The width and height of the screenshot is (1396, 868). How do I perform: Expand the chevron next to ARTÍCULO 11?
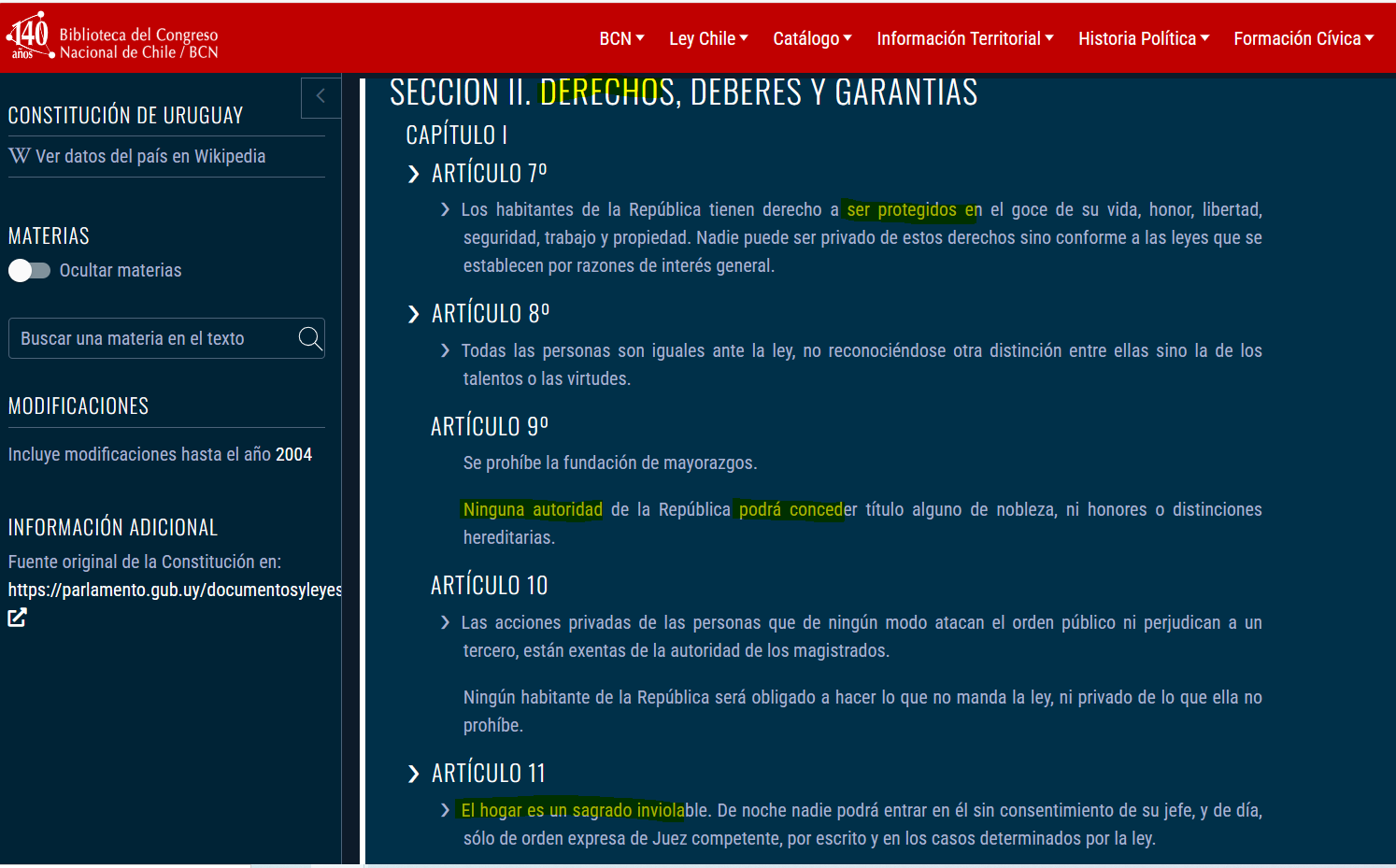point(414,774)
